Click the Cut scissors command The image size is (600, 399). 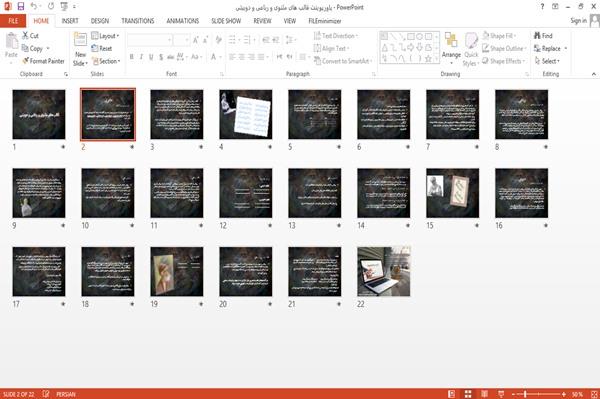(30, 36)
